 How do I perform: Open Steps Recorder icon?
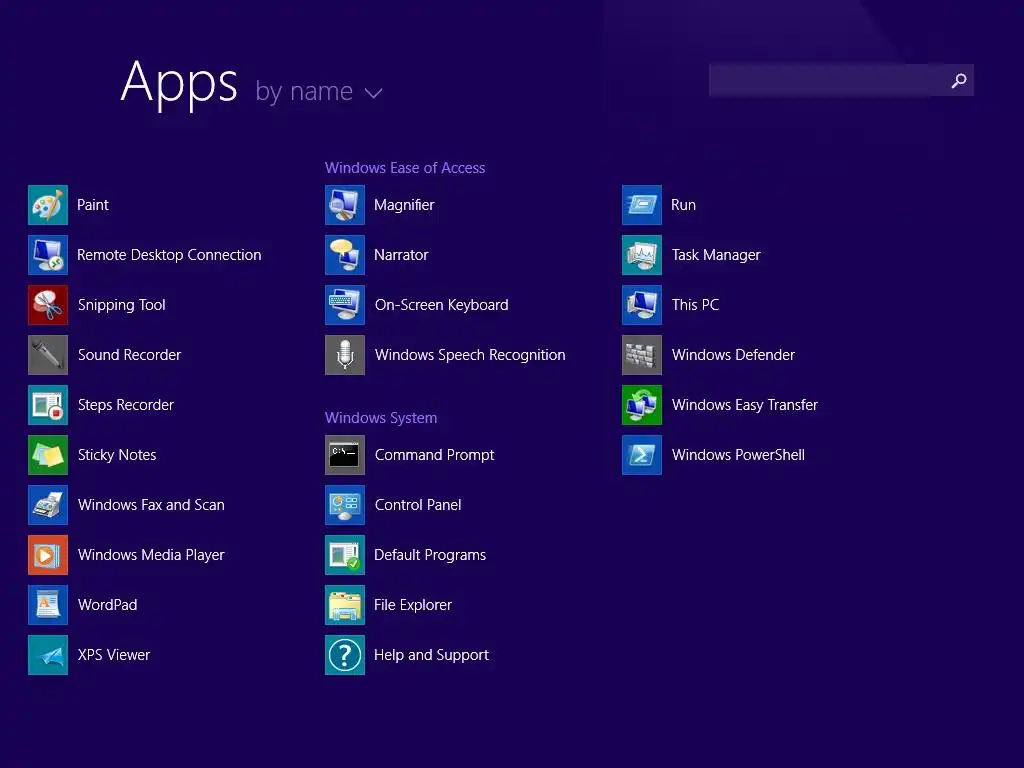point(48,405)
